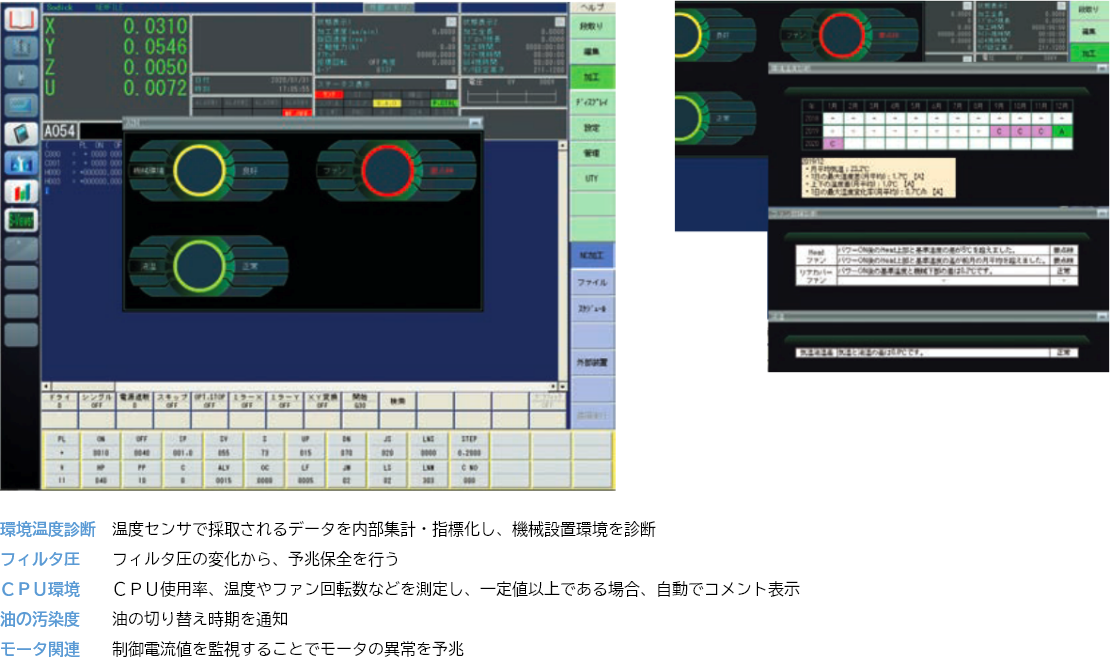Select the 段取り menu button

pos(592,26)
